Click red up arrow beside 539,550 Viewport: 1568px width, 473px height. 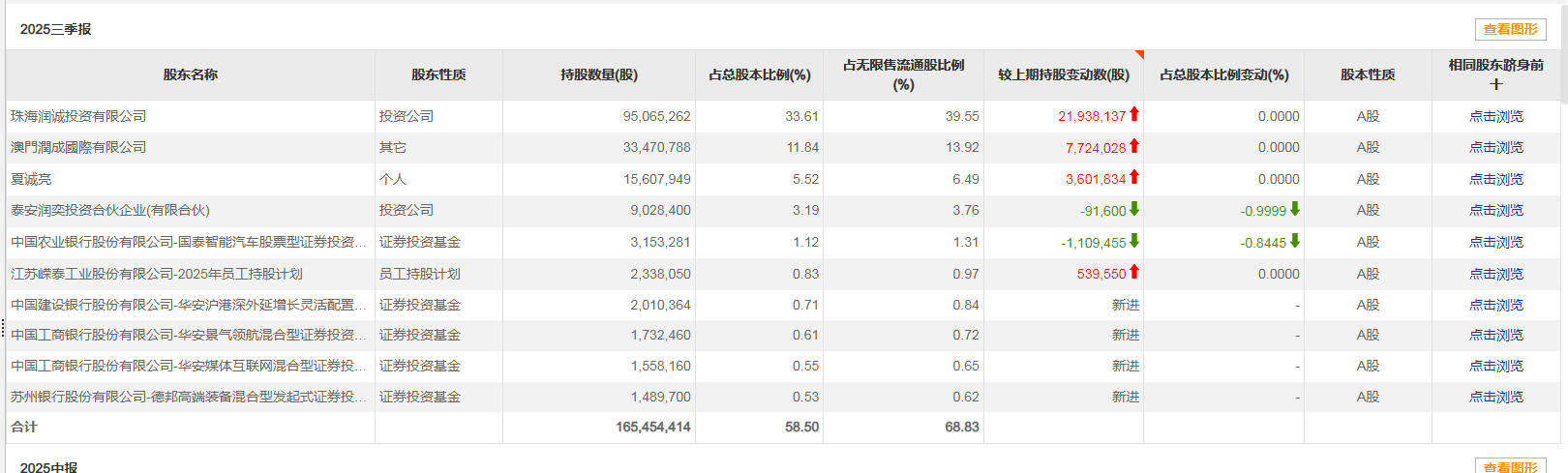coord(1134,273)
